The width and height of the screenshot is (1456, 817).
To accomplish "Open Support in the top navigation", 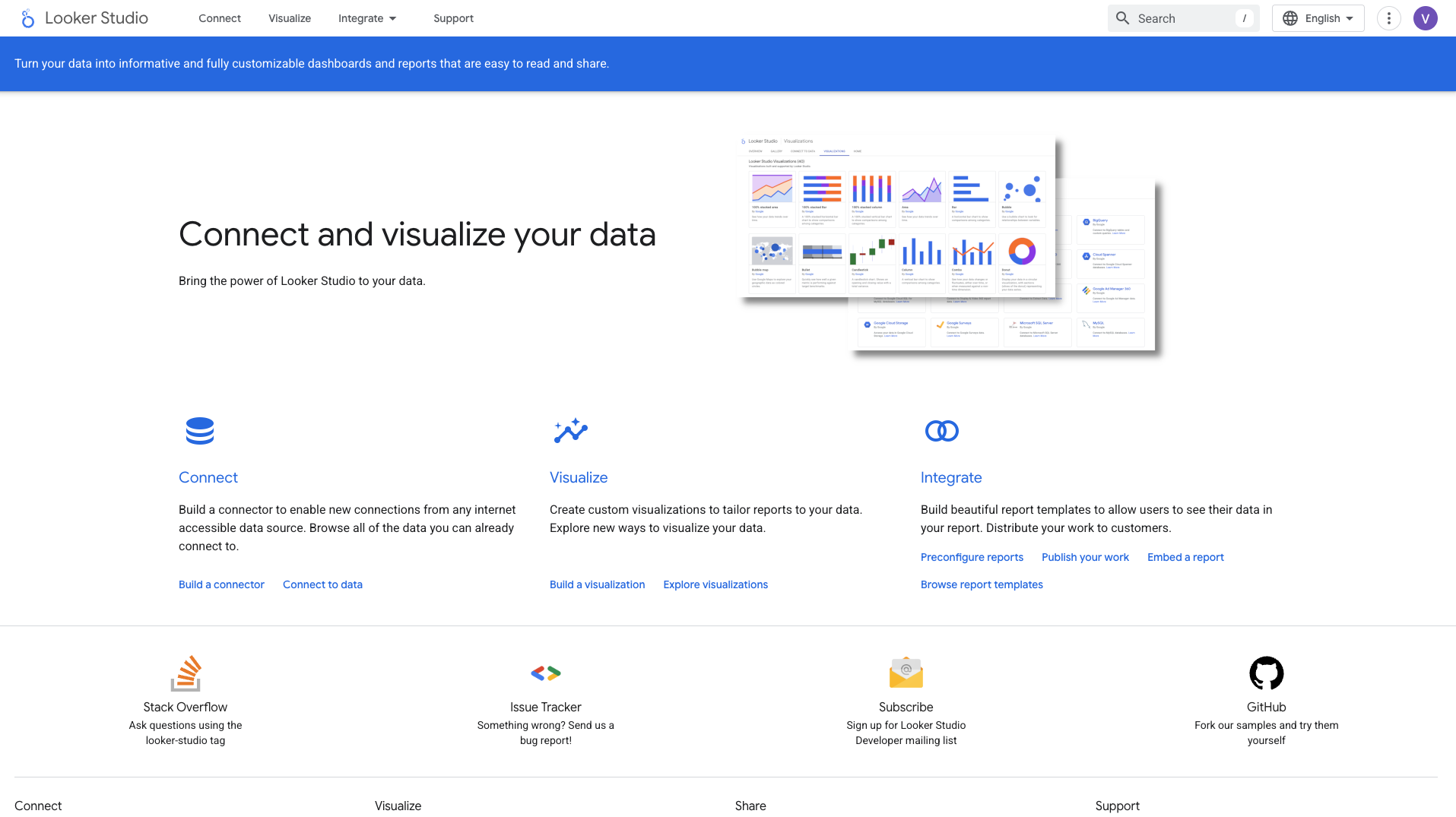I will (453, 18).
